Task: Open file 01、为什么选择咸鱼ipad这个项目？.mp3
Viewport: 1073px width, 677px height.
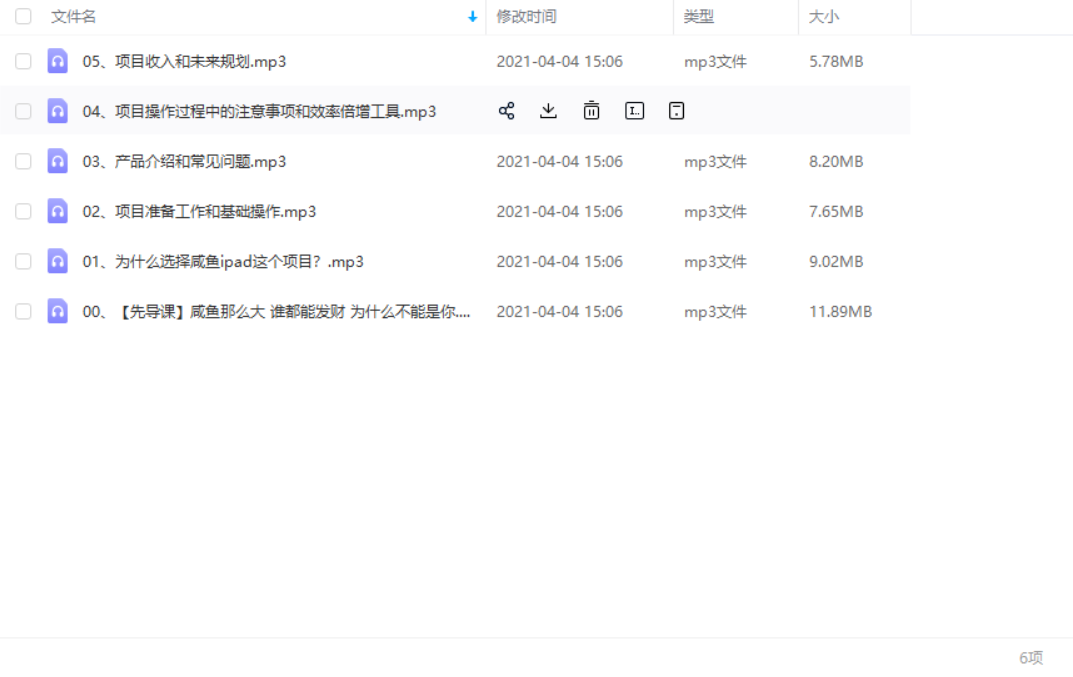Action: [223, 261]
